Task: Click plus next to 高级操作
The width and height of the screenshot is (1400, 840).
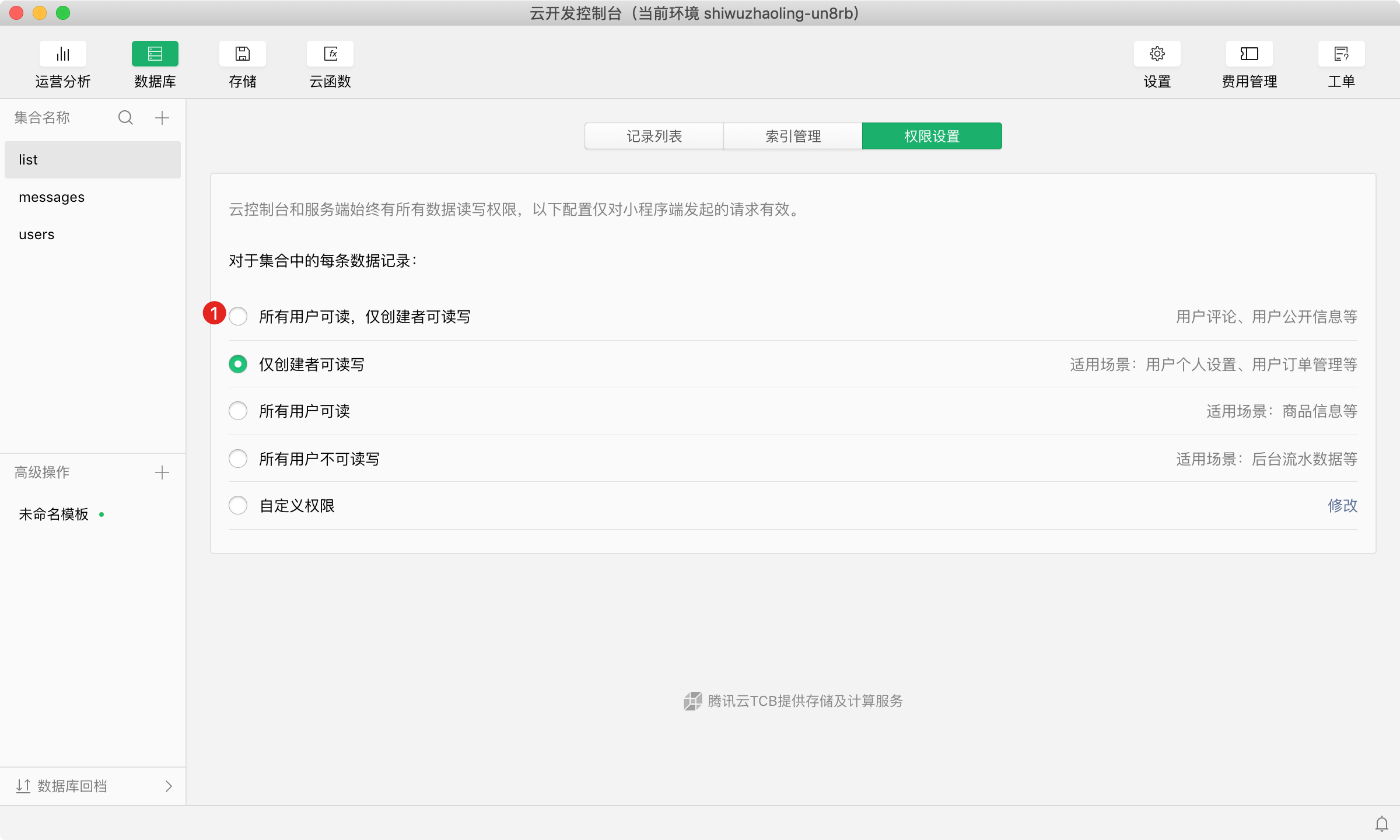Action: tap(162, 473)
